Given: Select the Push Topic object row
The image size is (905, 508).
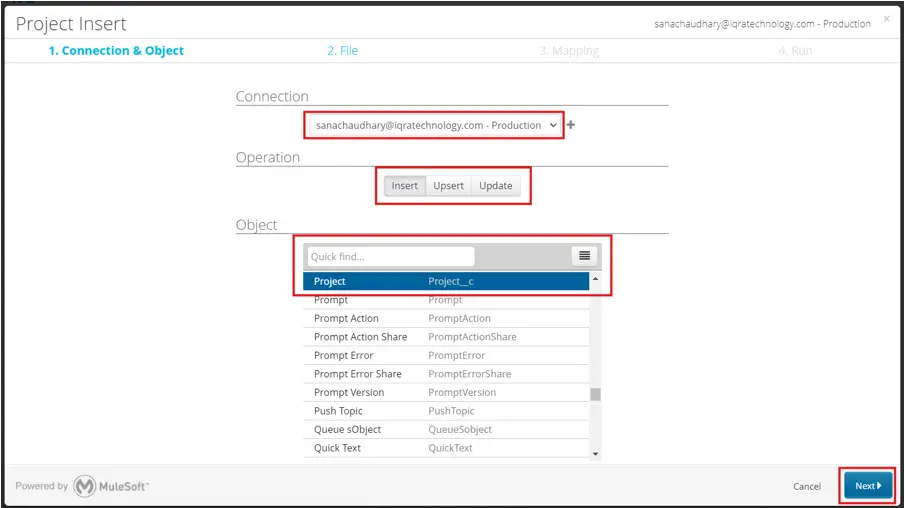Looking at the screenshot, I should [x=446, y=410].
